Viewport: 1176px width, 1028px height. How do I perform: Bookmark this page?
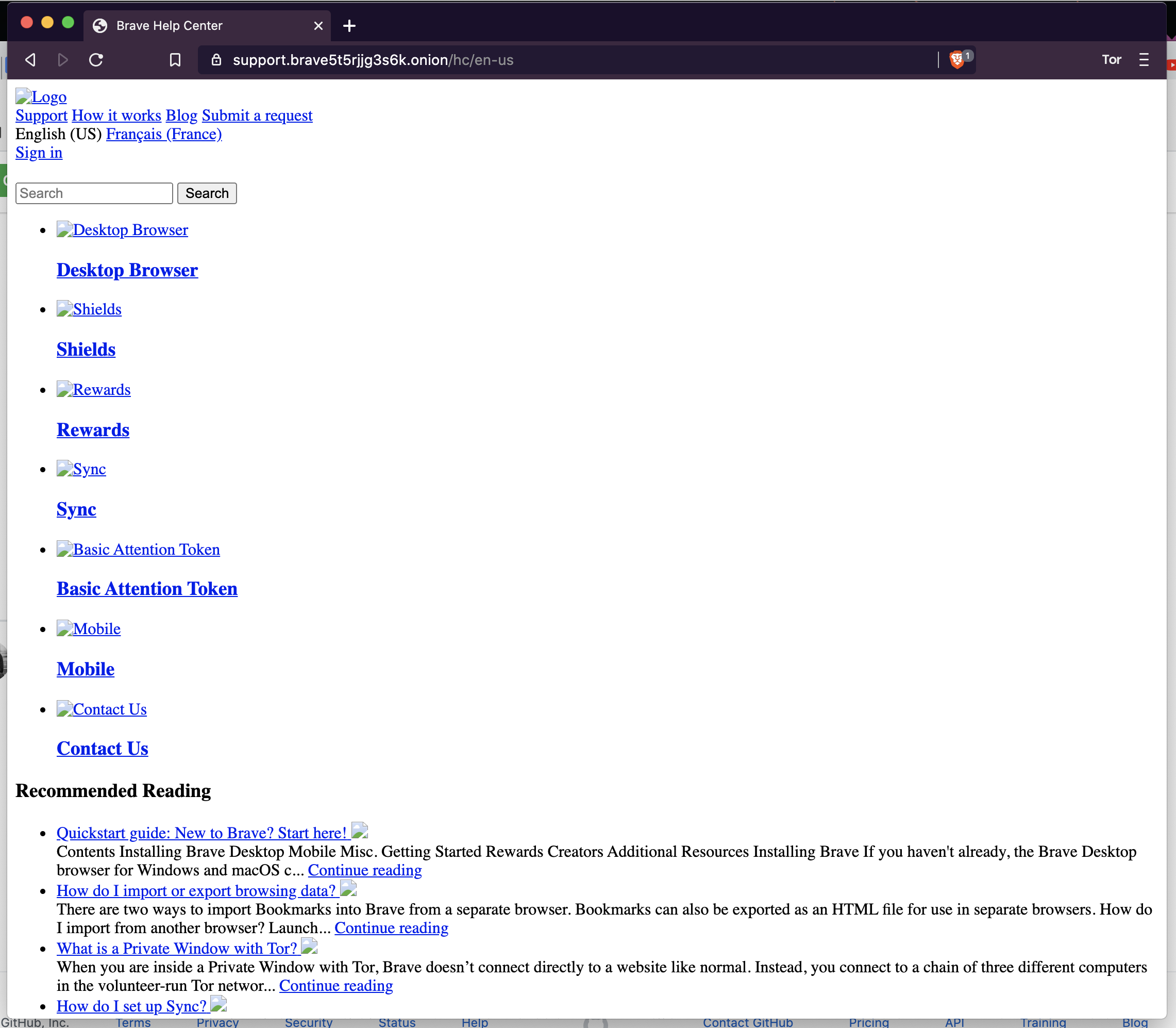[x=175, y=60]
